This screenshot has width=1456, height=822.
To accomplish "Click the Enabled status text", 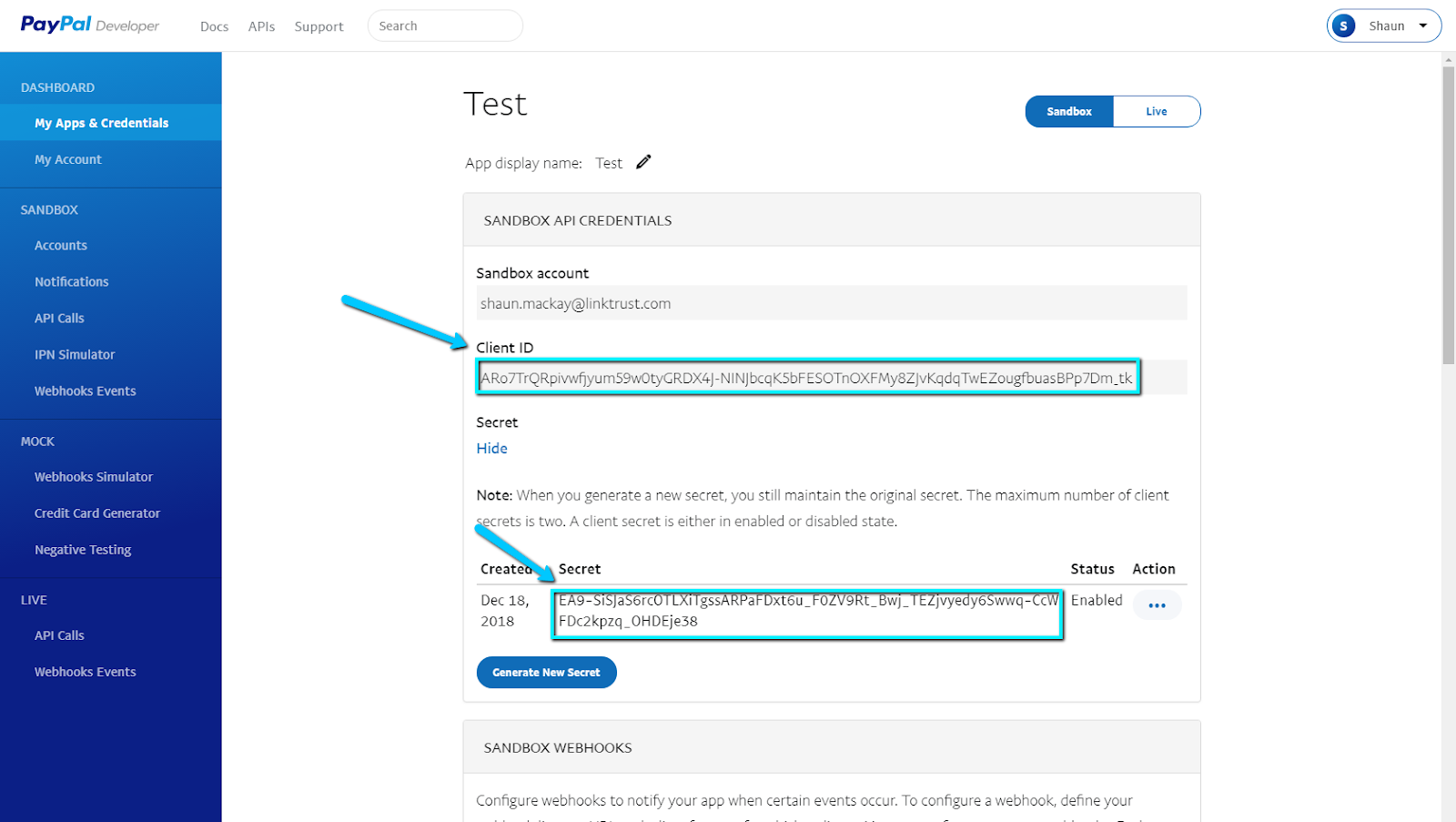I will click(x=1097, y=600).
